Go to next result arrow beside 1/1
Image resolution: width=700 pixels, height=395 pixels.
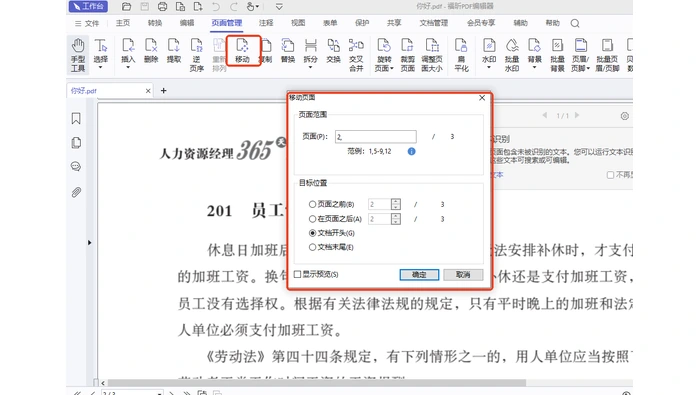pyautogui.click(x=577, y=115)
